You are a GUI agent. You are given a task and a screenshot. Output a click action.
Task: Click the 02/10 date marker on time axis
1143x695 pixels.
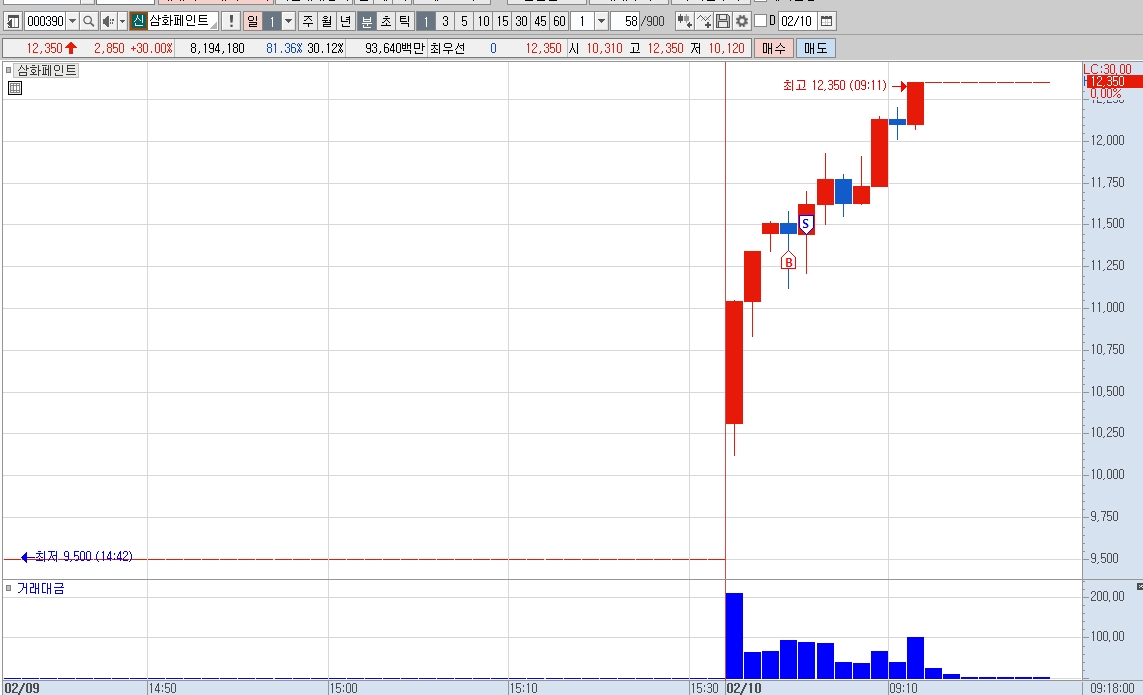tap(744, 688)
